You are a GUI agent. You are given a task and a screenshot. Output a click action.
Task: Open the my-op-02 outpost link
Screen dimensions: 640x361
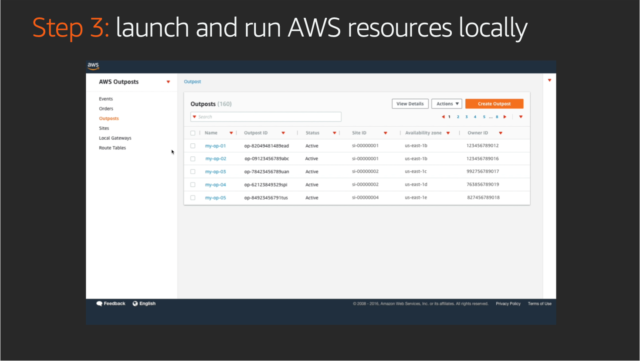pyautogui.click(x=215, y=159)
